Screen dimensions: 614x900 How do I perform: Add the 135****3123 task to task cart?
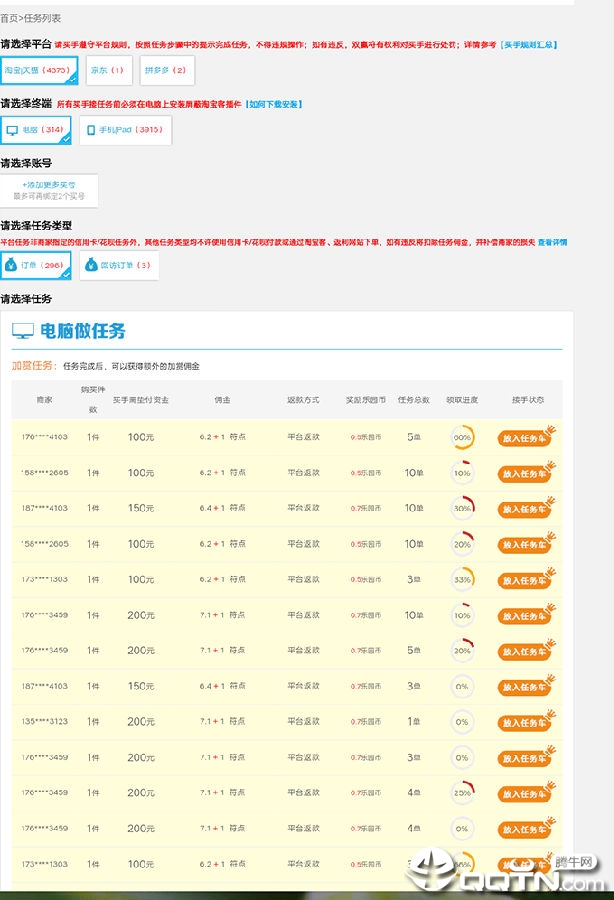[x=526, y=722]
